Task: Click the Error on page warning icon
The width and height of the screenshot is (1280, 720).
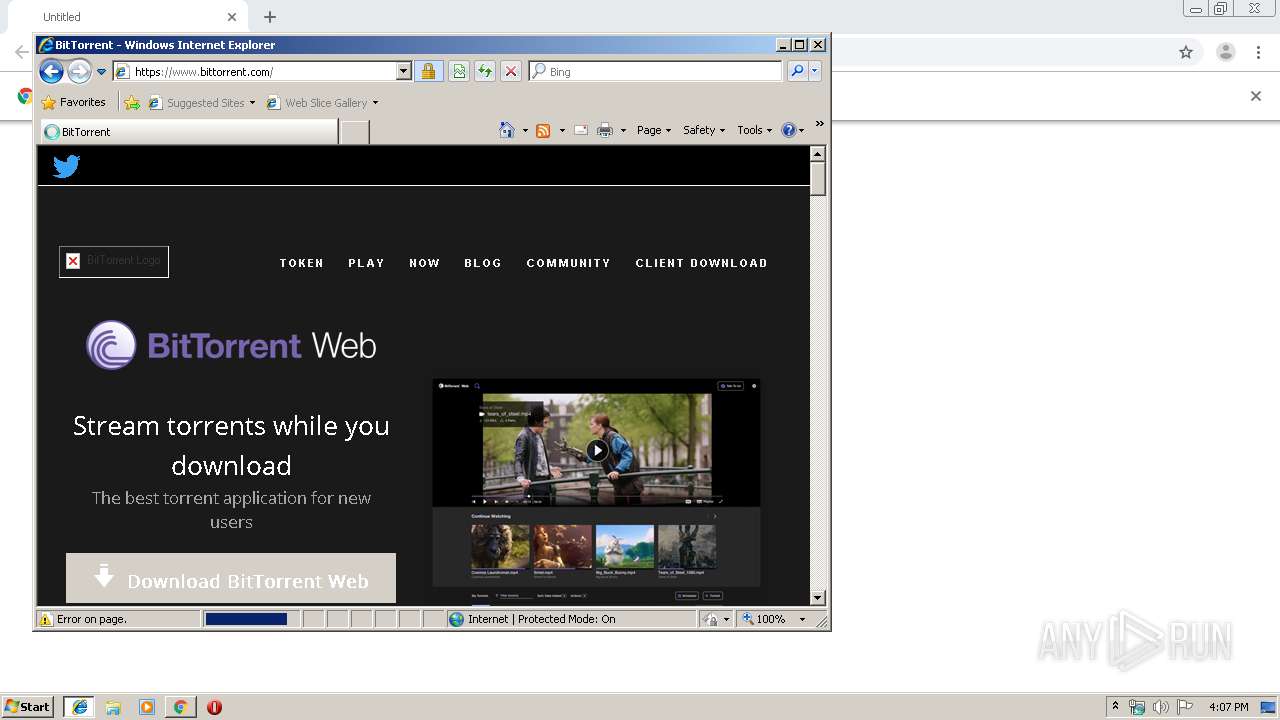Action: click(45, 619)
